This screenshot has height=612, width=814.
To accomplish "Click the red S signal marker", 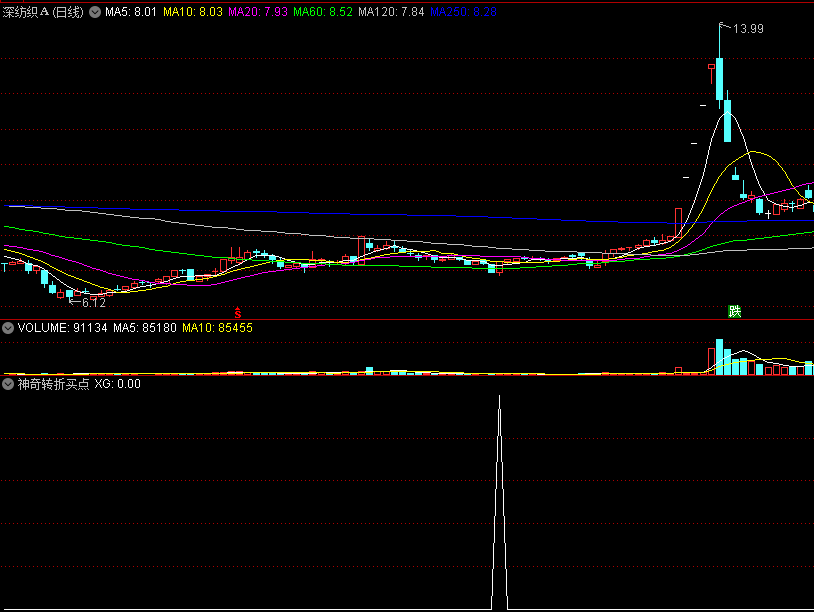I will [x=237, y=312].
